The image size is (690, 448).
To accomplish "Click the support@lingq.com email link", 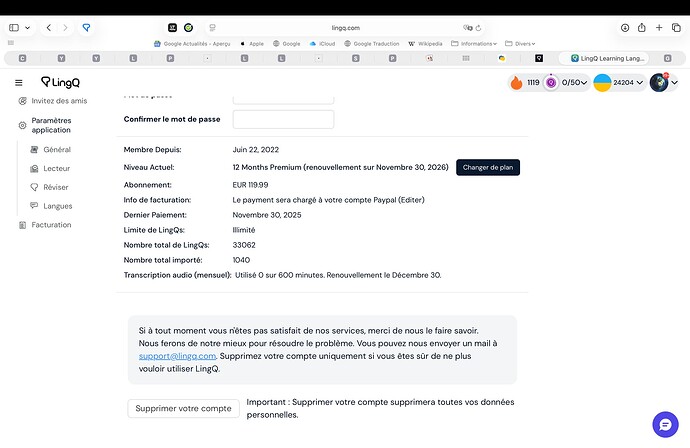I will 178,355.
